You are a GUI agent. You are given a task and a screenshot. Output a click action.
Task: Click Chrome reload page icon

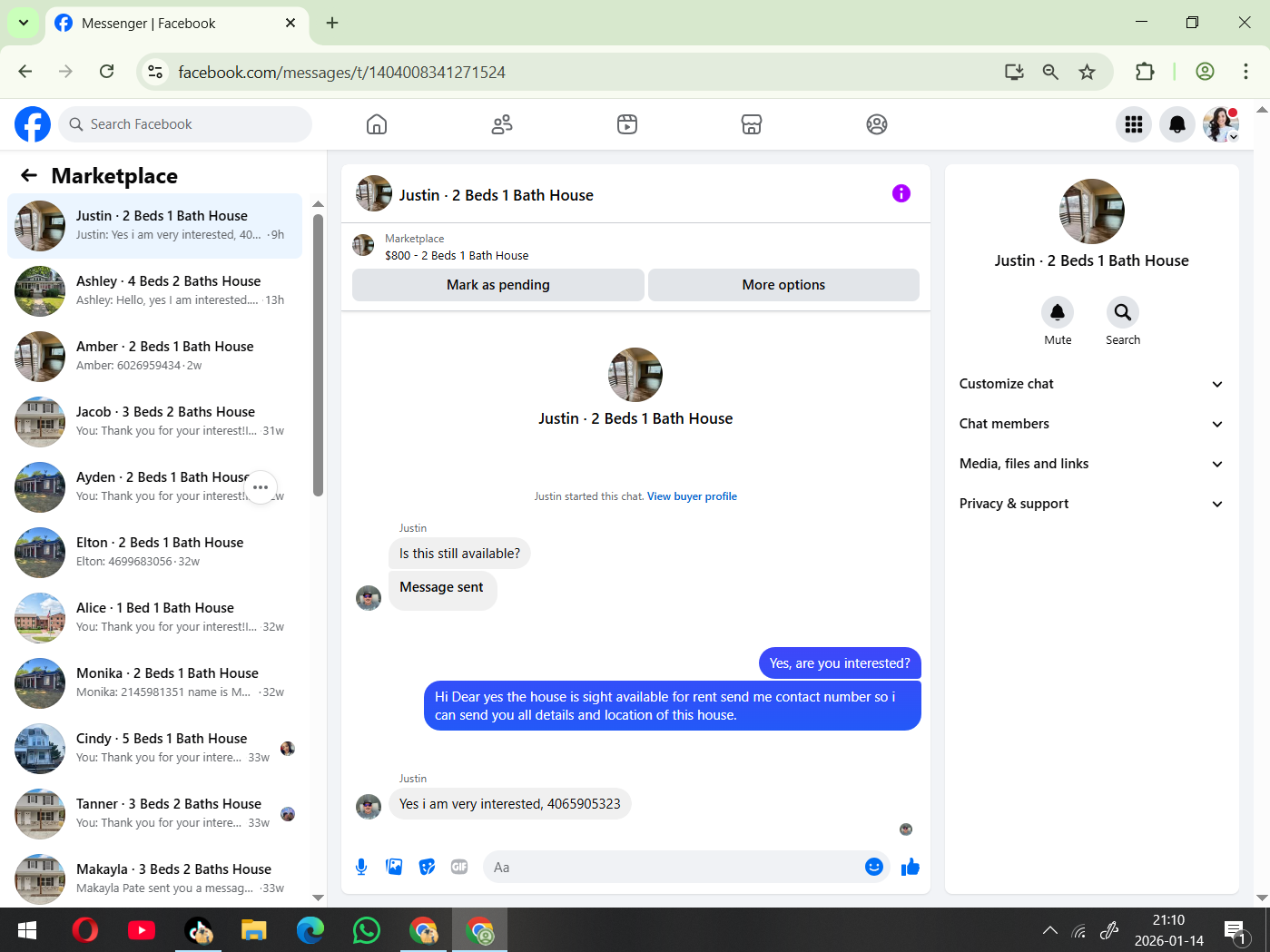coord(106,72)
